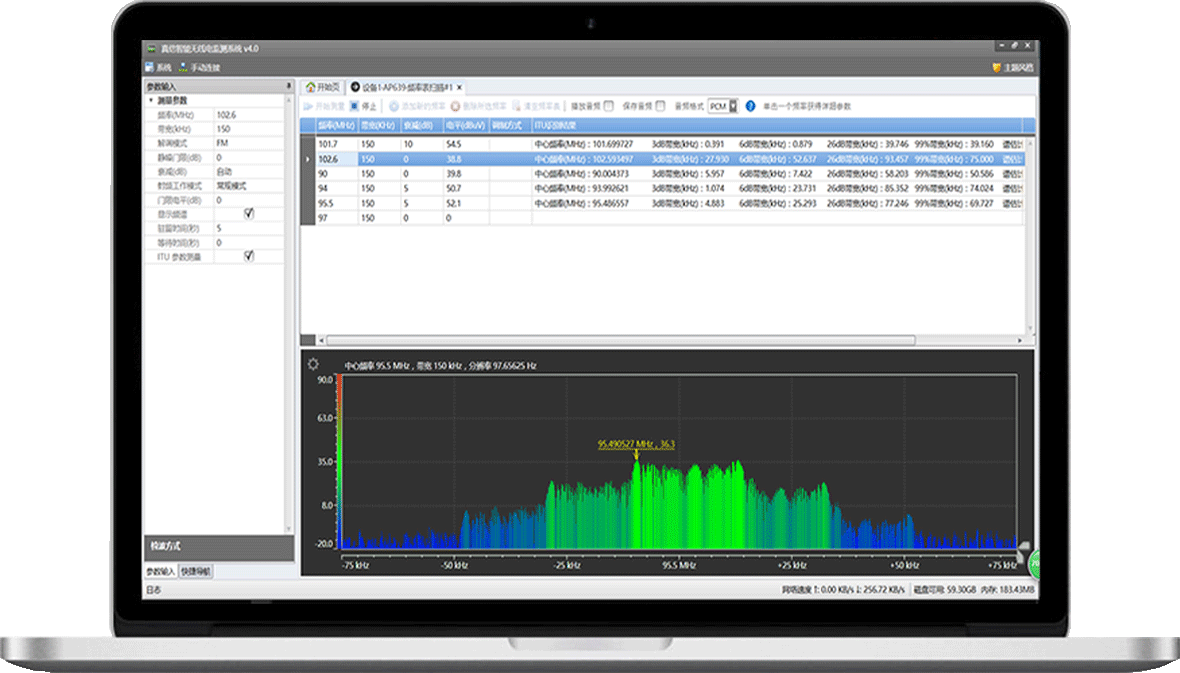Click the Stop button label in toolbar
Screen dimensions: 1180x673
click(369, 106)
